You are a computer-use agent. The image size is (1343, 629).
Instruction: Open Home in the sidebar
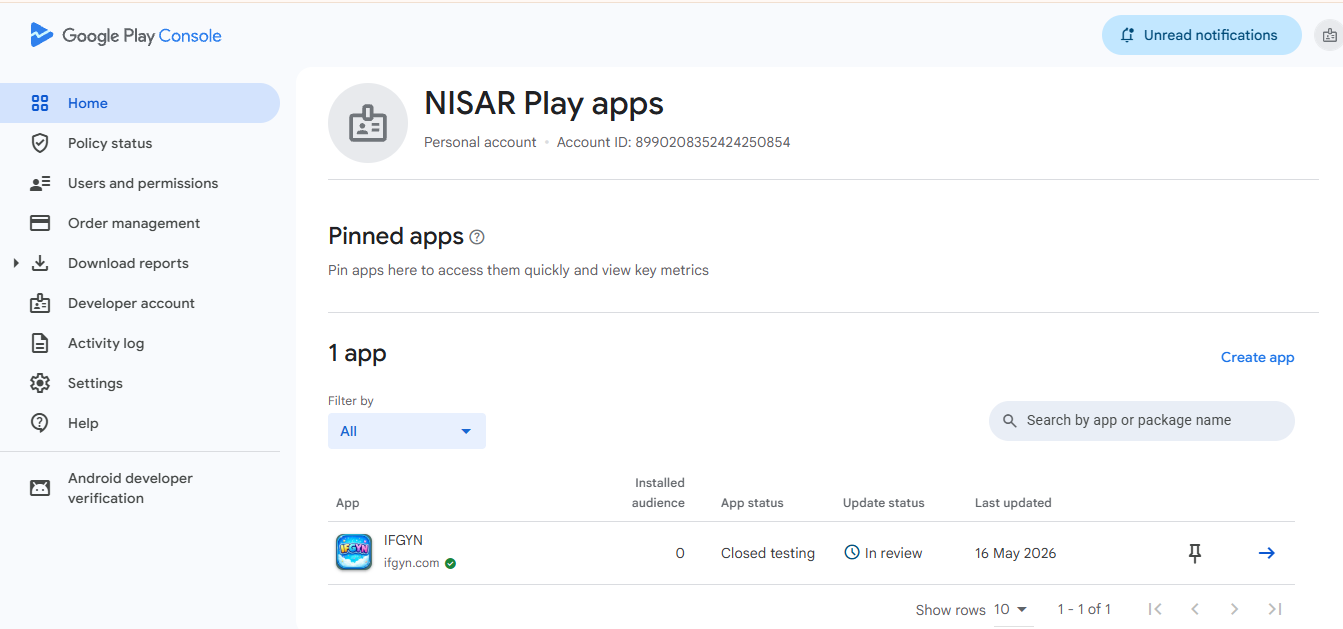(x=140, y=103)
